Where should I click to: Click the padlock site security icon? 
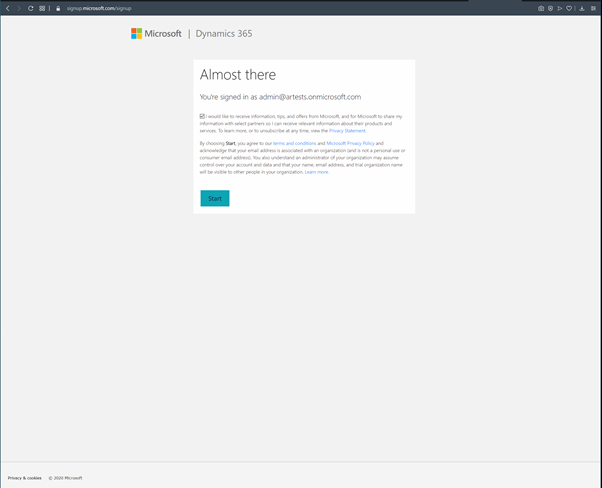(x=58, y=8)
